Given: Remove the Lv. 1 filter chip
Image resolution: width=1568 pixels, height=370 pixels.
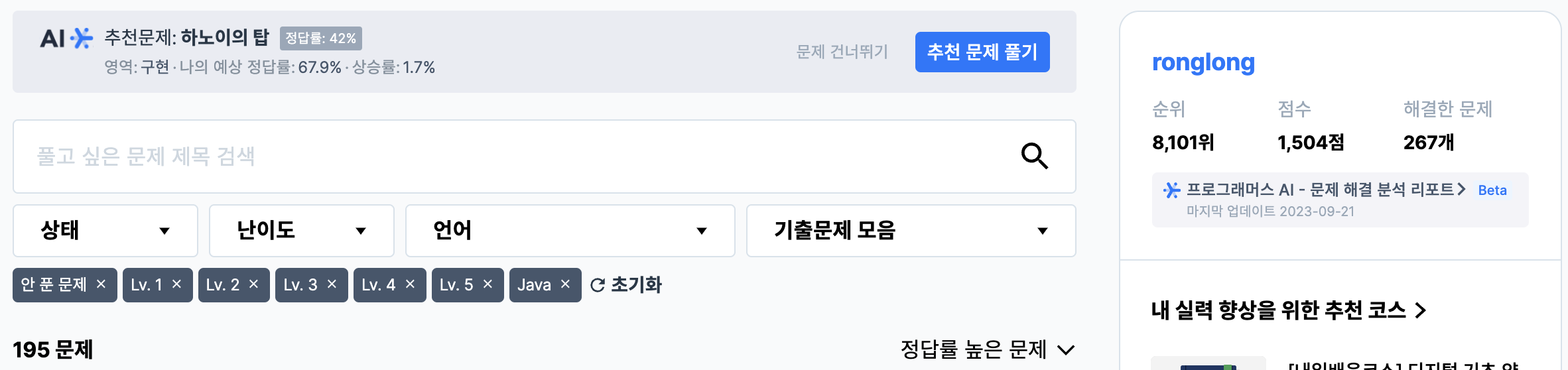Looking at the screenshot, I should [x=176, y=284].
